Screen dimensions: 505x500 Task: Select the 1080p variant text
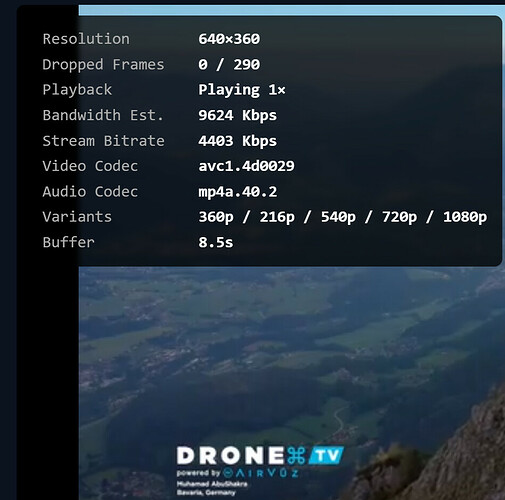pos(465,217)
